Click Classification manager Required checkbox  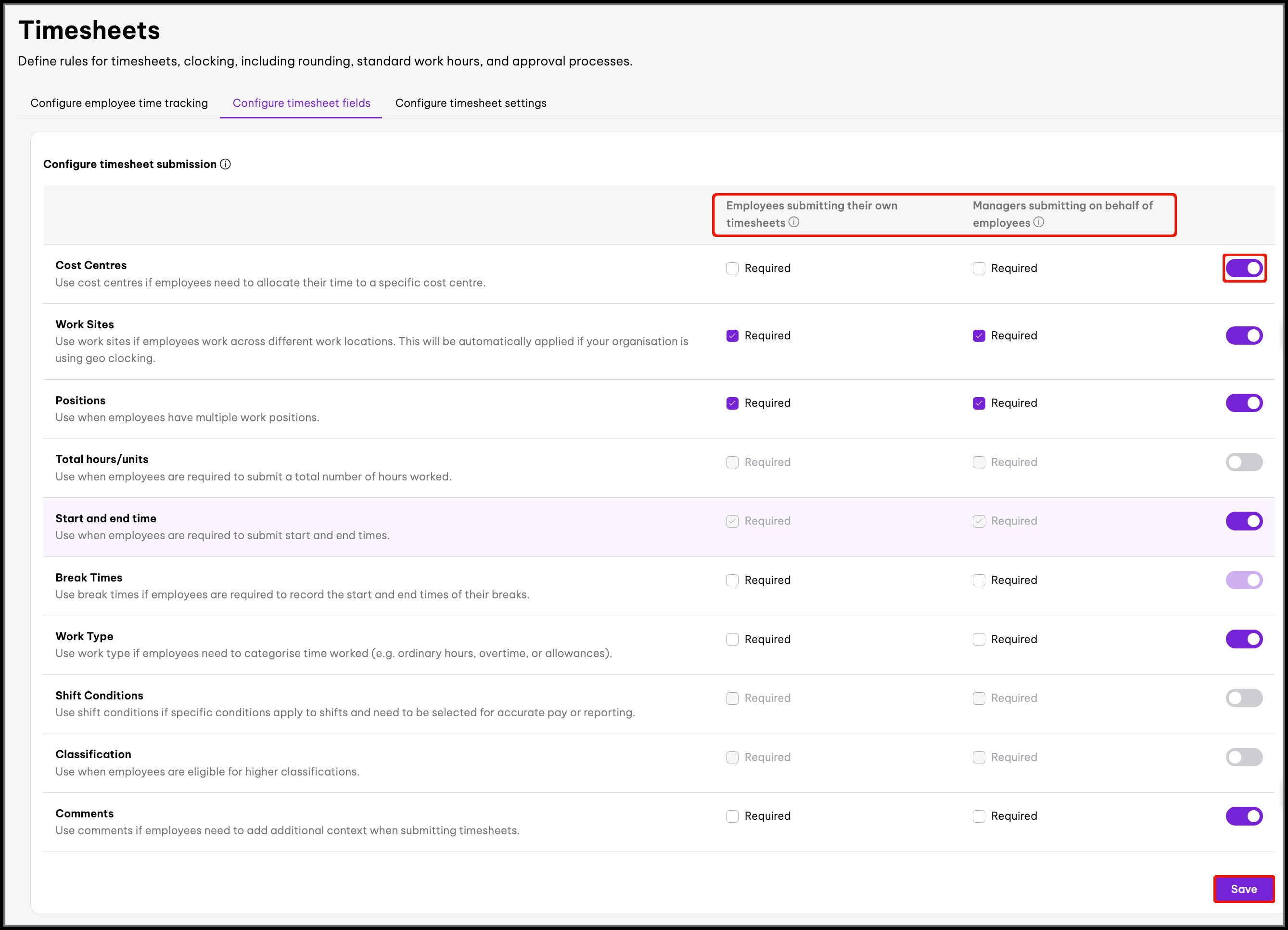[979, 757]
